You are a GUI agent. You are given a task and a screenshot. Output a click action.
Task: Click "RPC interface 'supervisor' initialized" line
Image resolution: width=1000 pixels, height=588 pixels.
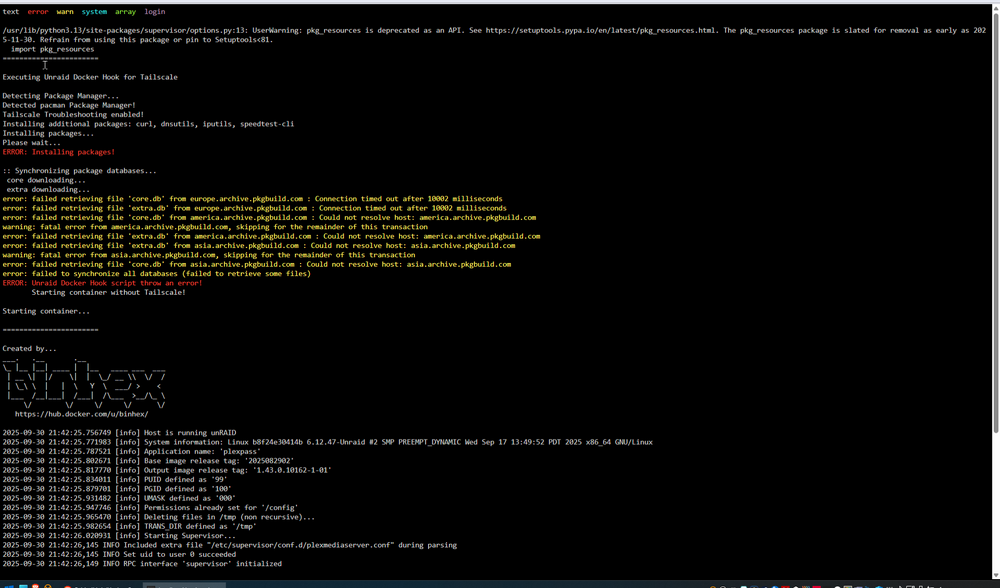[142, 564]
